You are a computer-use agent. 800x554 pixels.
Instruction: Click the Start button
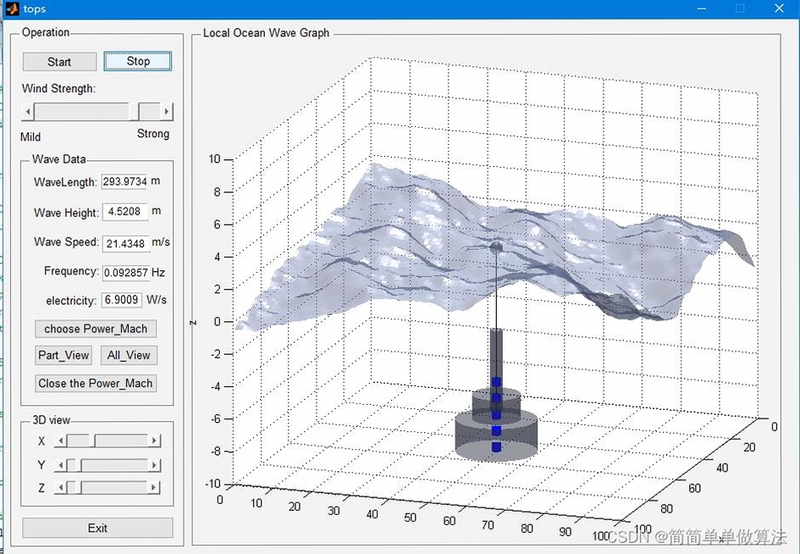click(59, 62)
